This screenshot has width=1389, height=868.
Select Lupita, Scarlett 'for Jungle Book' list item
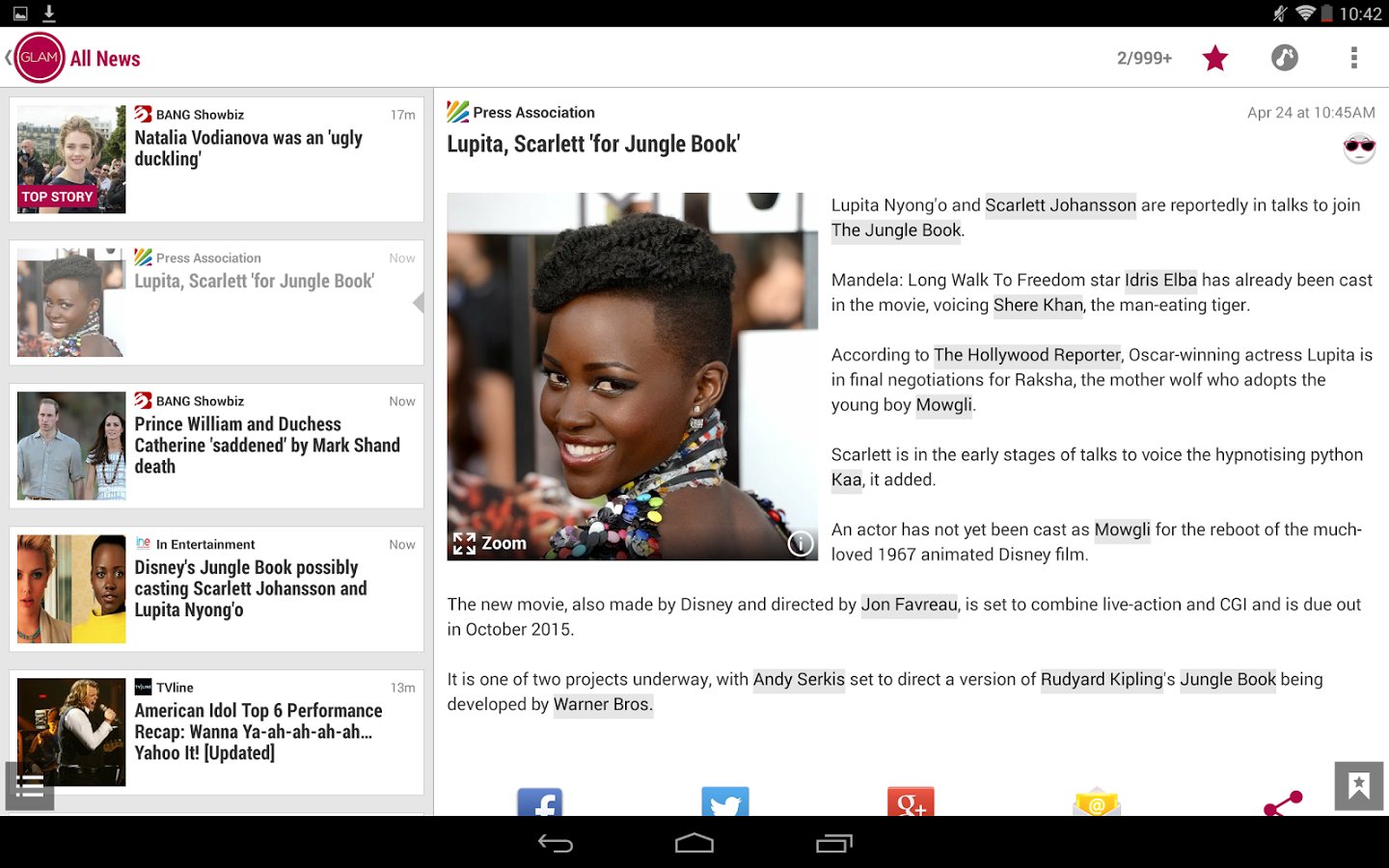pyautogui.click(x=217, y=303)
